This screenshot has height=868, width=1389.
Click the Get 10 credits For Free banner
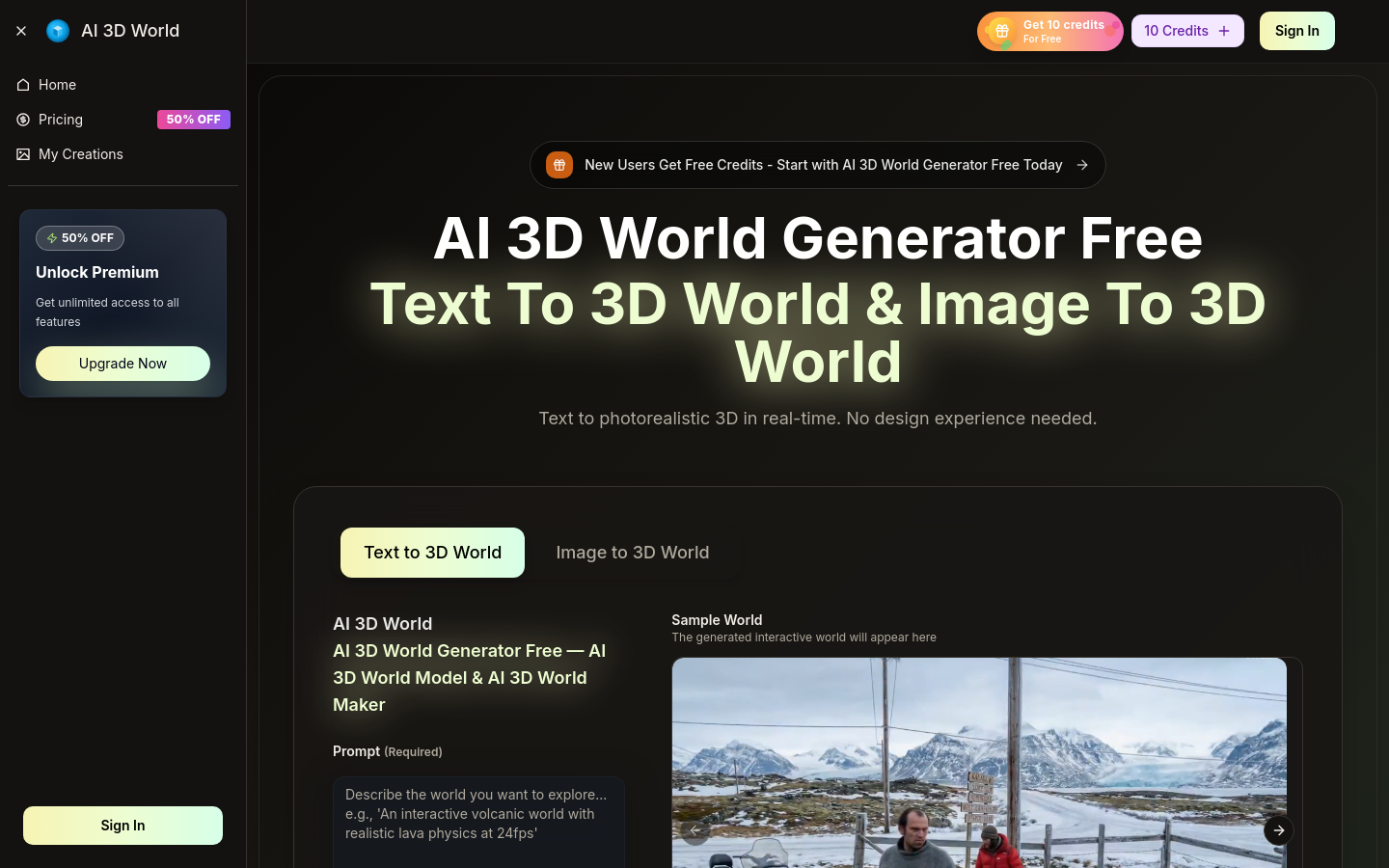[1050, 31]
